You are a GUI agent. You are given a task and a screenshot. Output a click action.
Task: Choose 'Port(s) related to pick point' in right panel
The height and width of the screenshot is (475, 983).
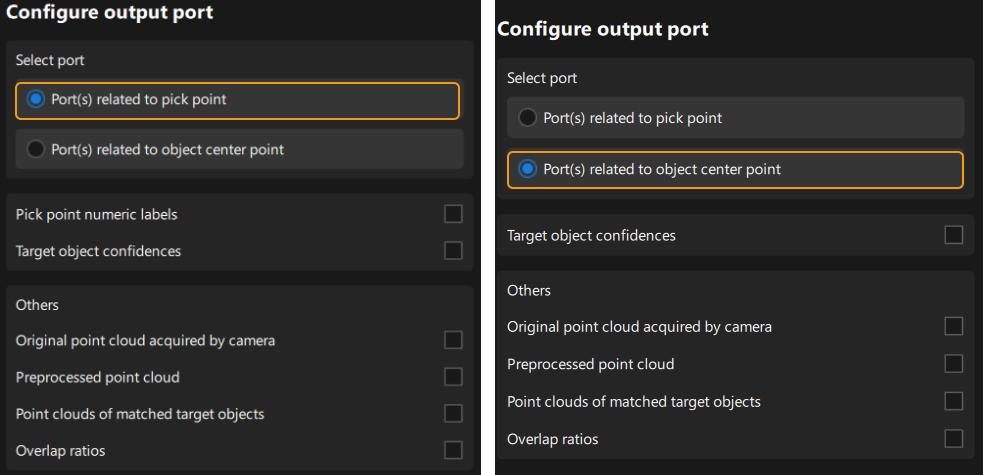[528, 118]
